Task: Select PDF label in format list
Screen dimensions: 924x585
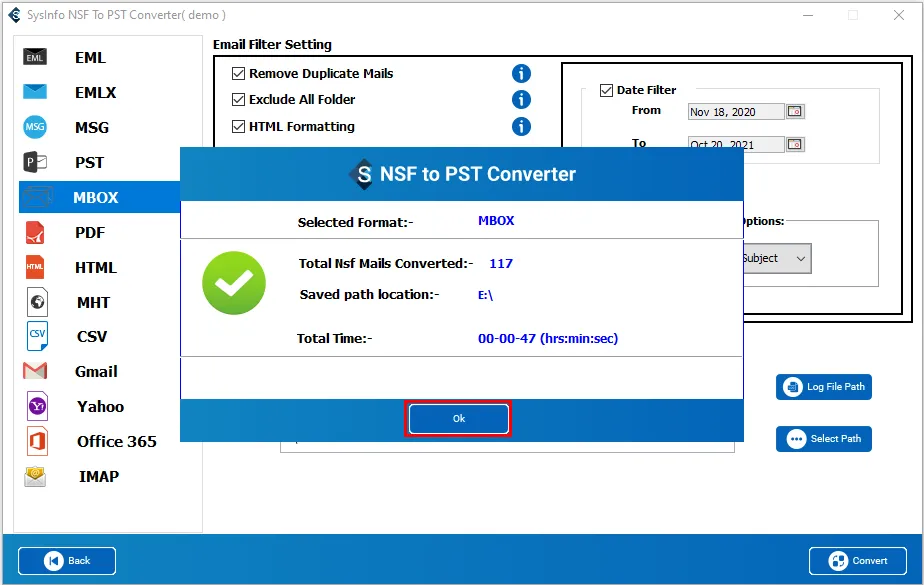Action: click(x=90, y=232)
